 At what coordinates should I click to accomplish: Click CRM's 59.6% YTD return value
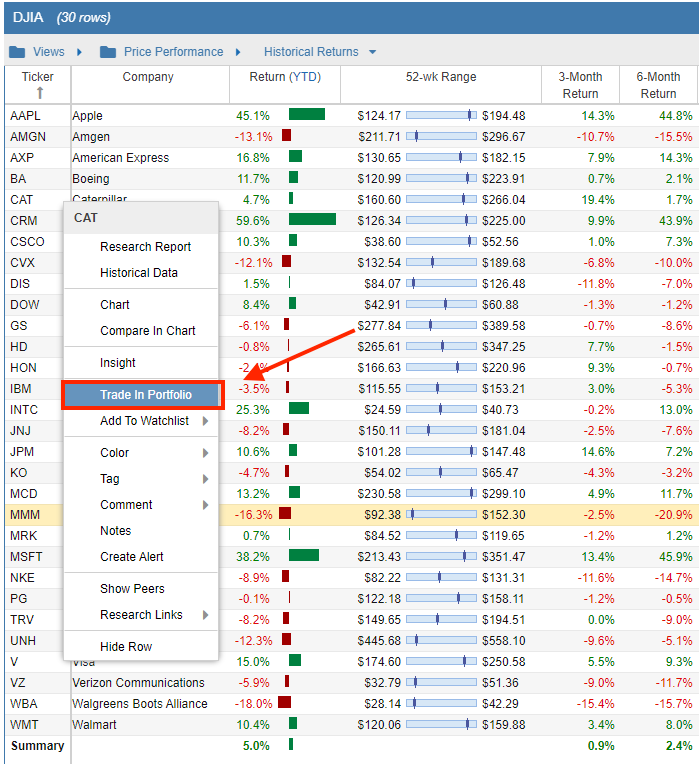tap(253, 221)
